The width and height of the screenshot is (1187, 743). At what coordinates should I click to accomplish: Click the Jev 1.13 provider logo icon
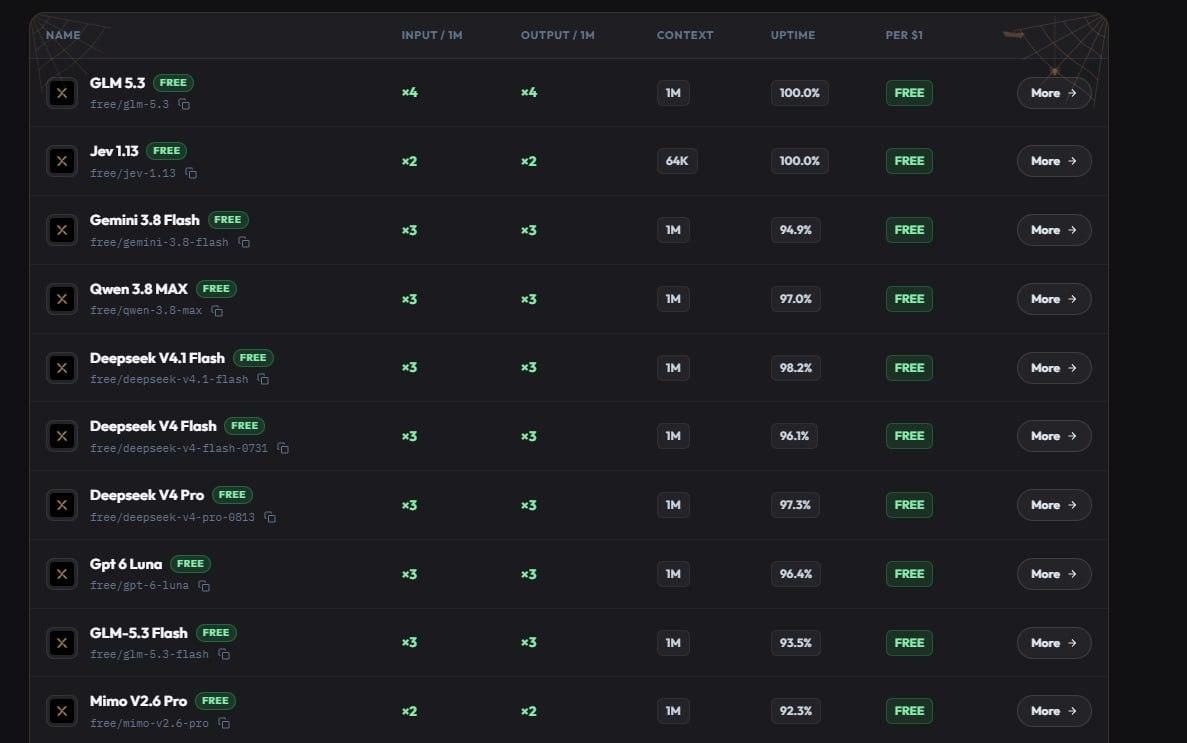[62, 161]
